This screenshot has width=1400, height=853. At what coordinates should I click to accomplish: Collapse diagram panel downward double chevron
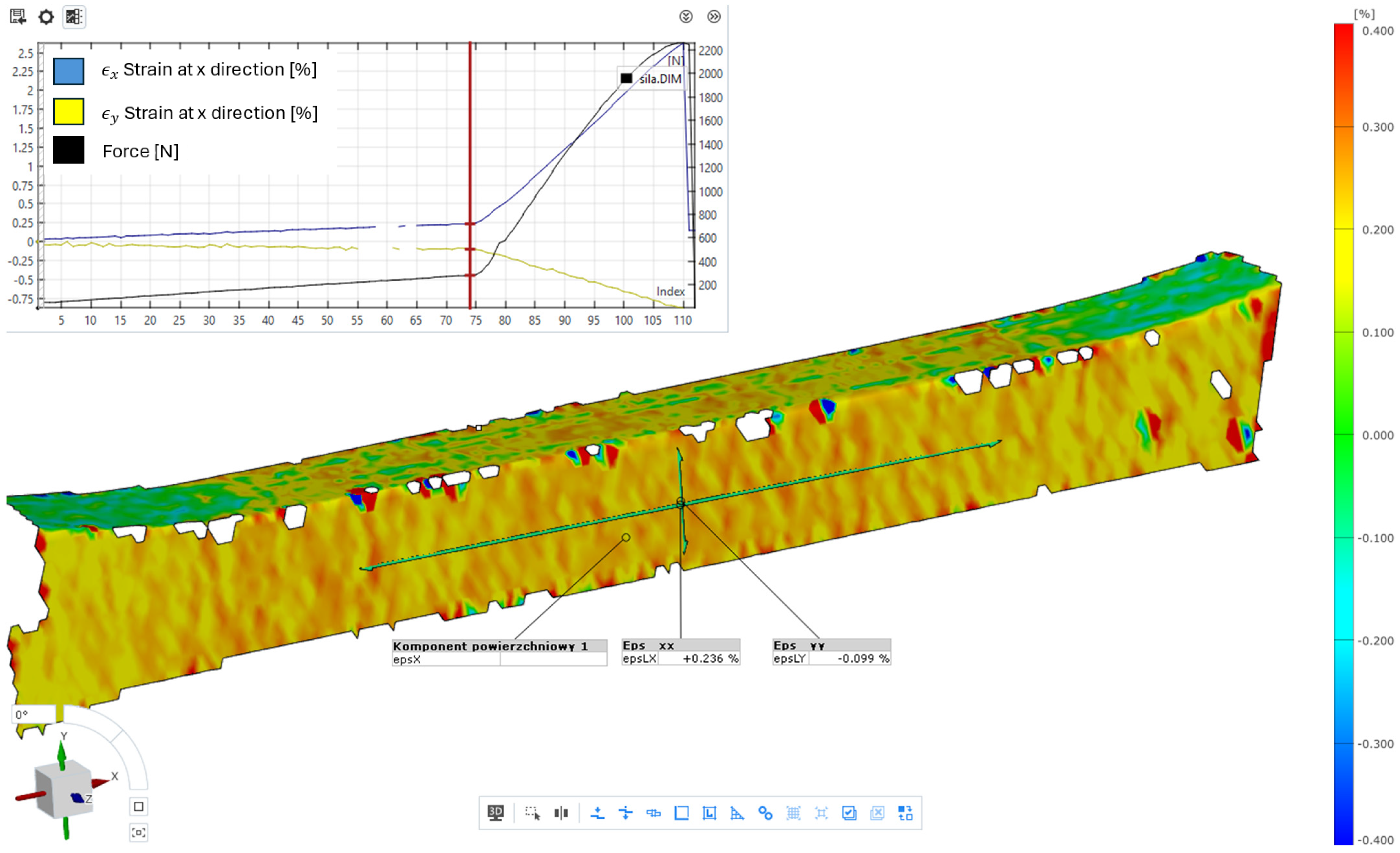(686, 16)
